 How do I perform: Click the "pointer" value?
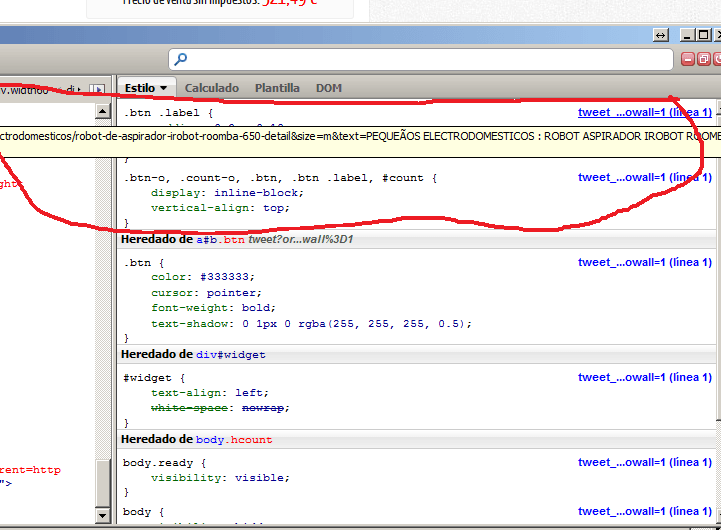[x=231, y=293]
